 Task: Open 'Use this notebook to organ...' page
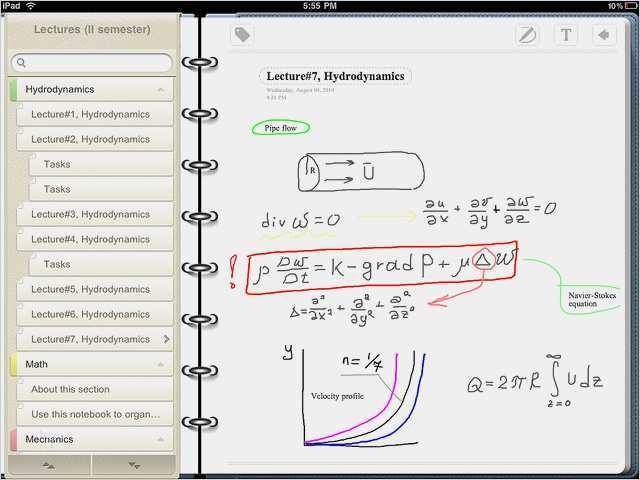(x=95, y=414)
